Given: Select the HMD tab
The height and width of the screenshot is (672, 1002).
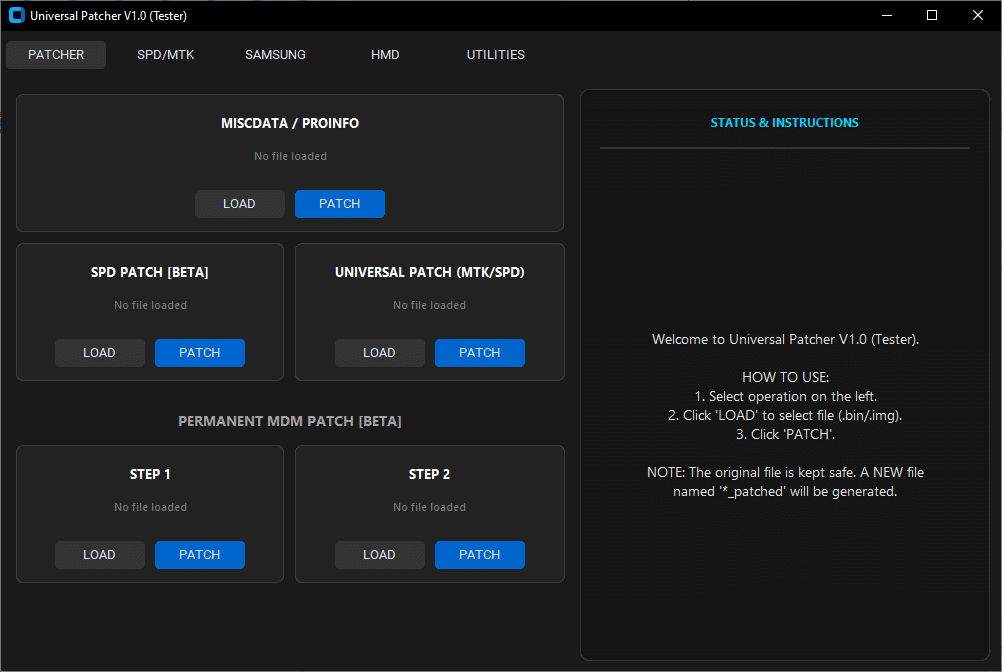Looking at the screenshot, I should [x=385, y=55].
